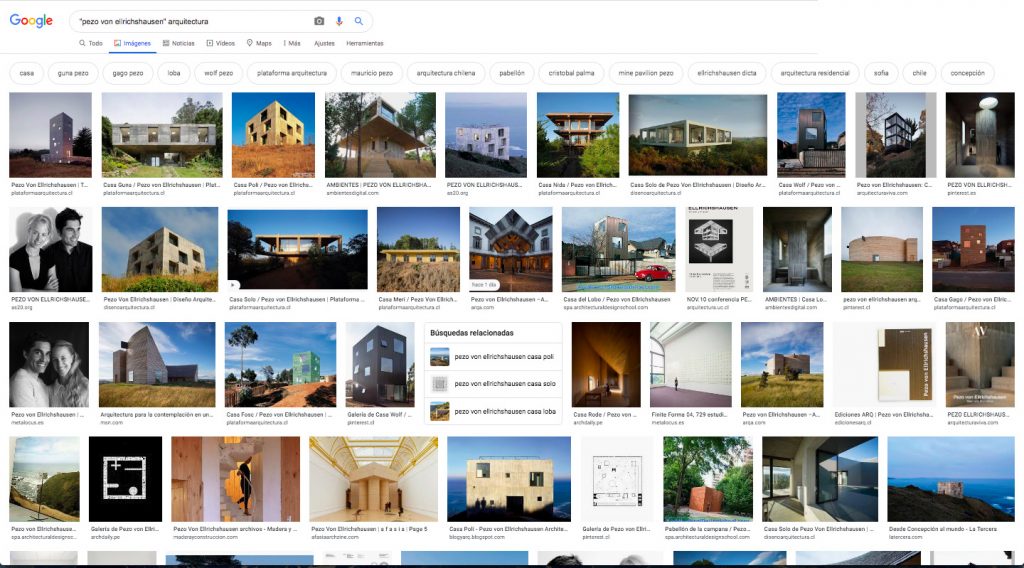The image size is (1024, 568).
Task: Select the Todo results tab
Action: click(91, 43)
